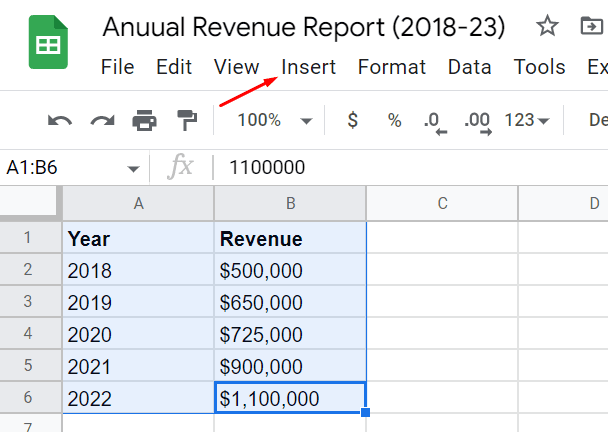The height and width of the screenshot is (432, 608).
Task: Click the blue fill handle square
Action: point(365,412)
